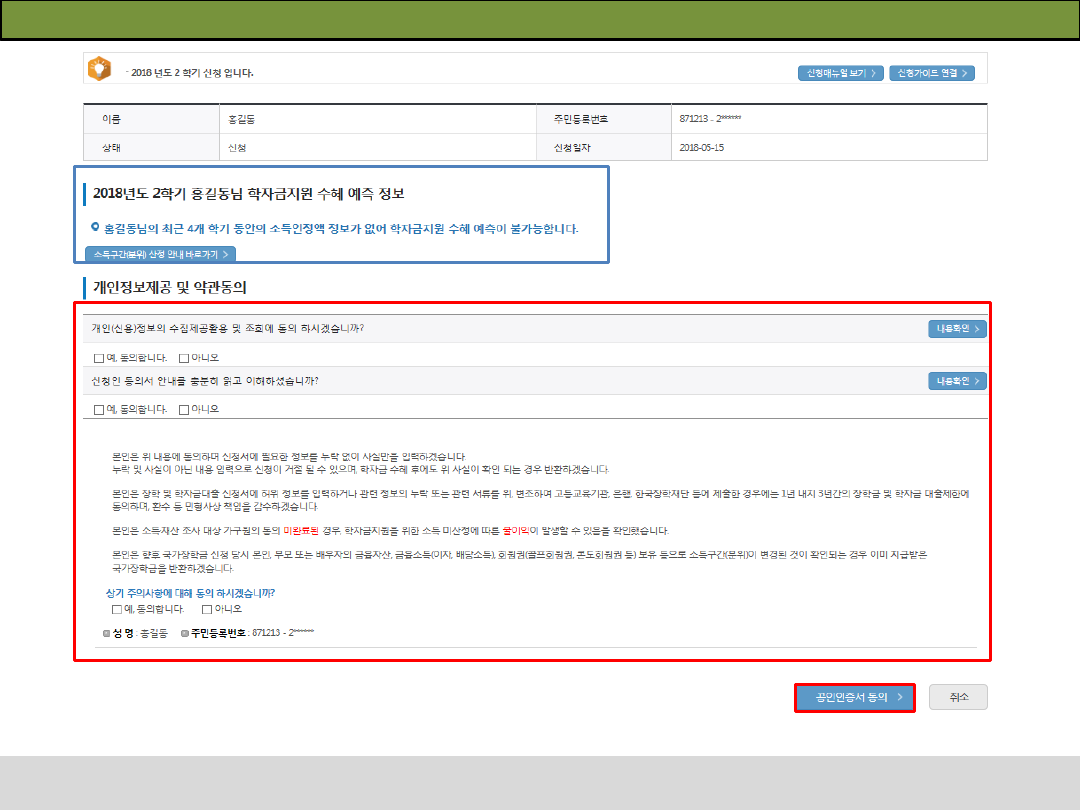Click the application date 2018-05-15
Image resolution: width=1080 pixels, height=810 pixels.
pos(701,147)
